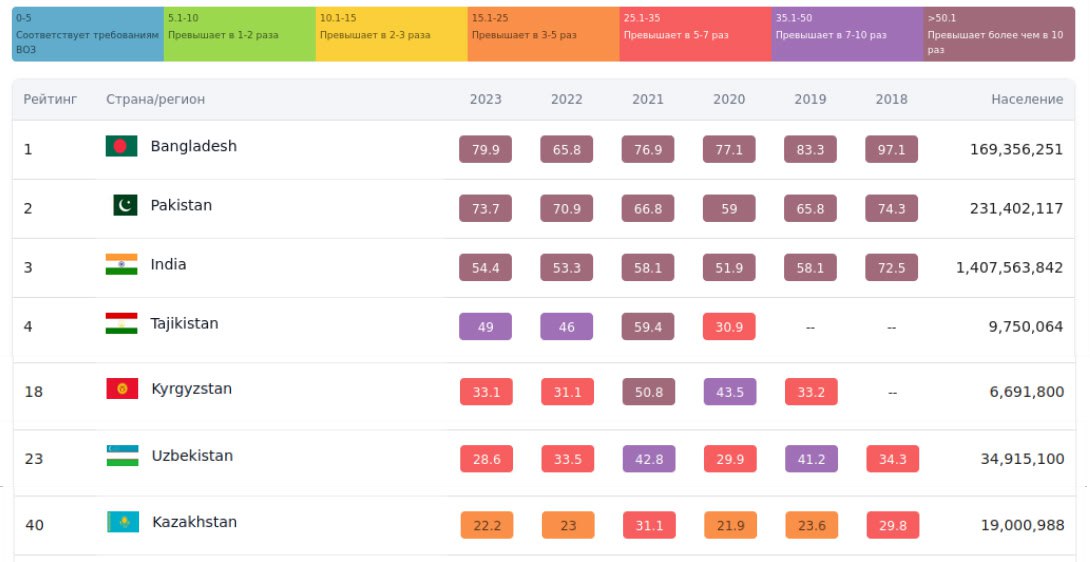
Task: Open the Kyrgyzstan country link
Action: (192, 389)
